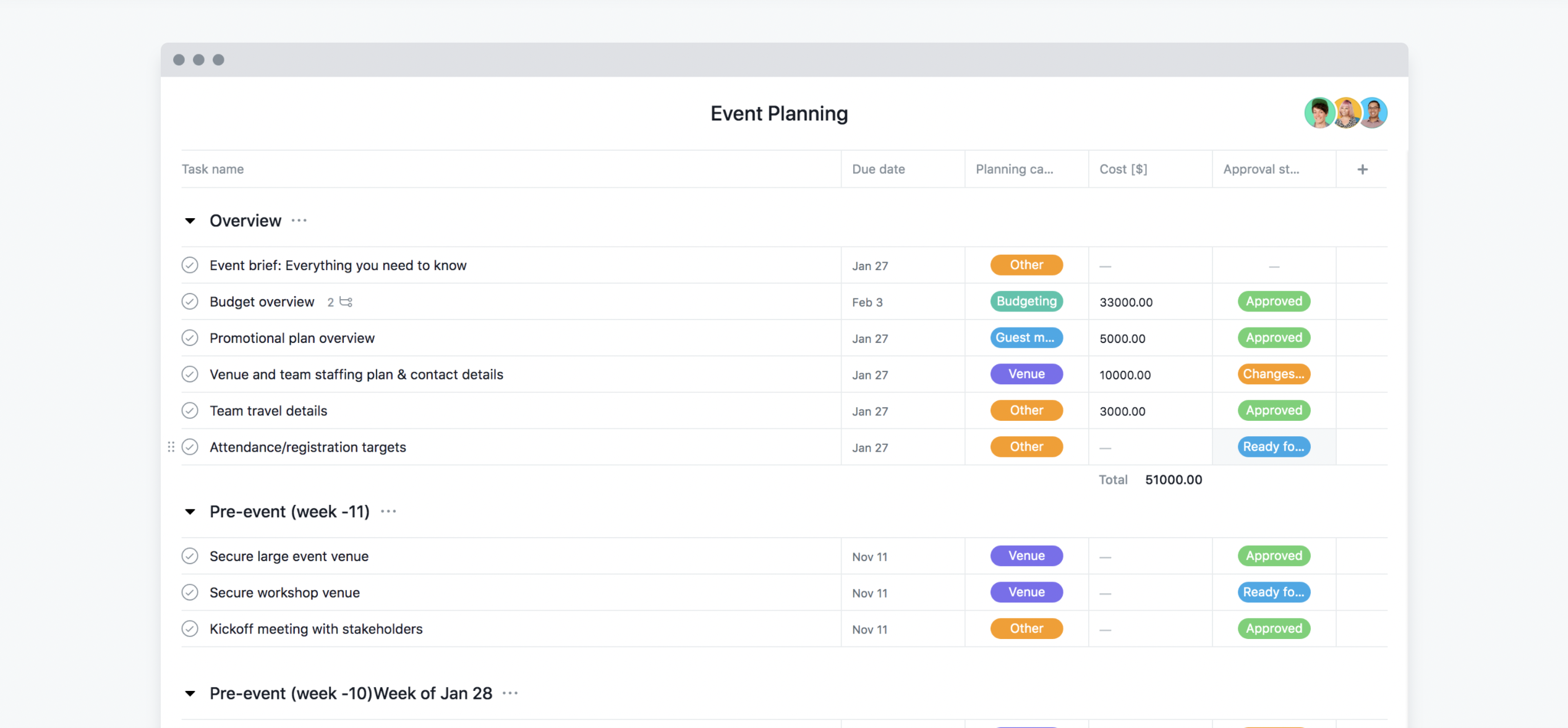Image resolution: width=1568 pixels, height=728 pixels.
Task: Complete Kickoff meeting with stakeholders task
Action: (x=190, y=629)
